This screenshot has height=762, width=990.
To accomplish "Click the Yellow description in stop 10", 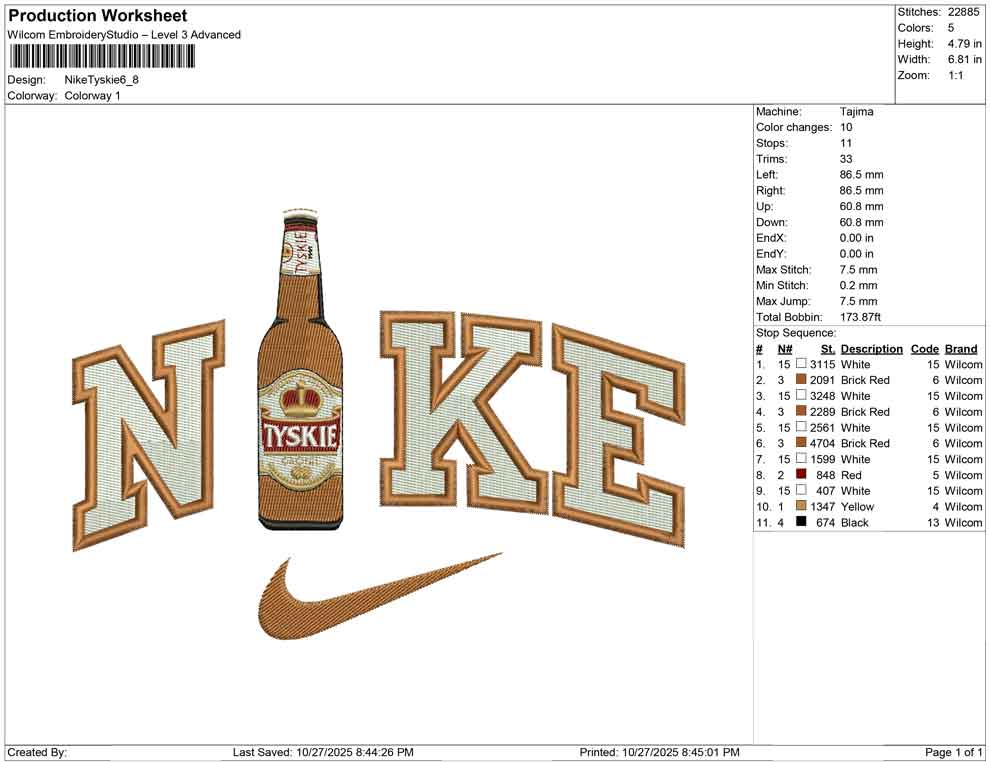I will (x=857, y=506).
